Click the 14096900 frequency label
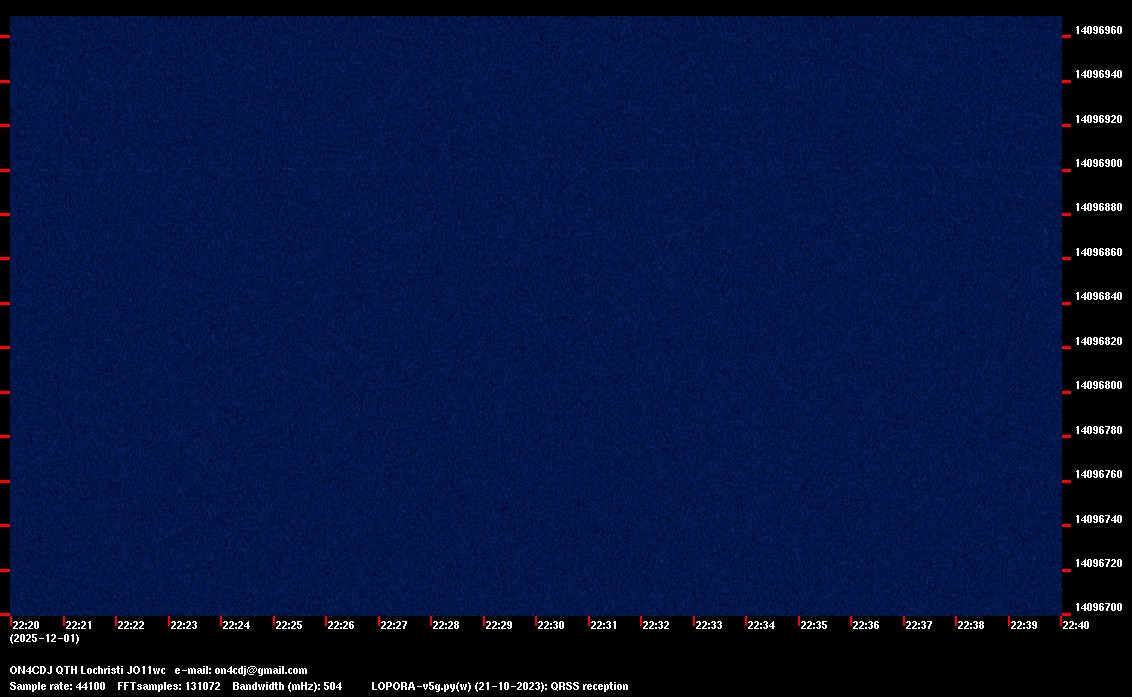1132x697 pixels. [x=1098, y=163]
